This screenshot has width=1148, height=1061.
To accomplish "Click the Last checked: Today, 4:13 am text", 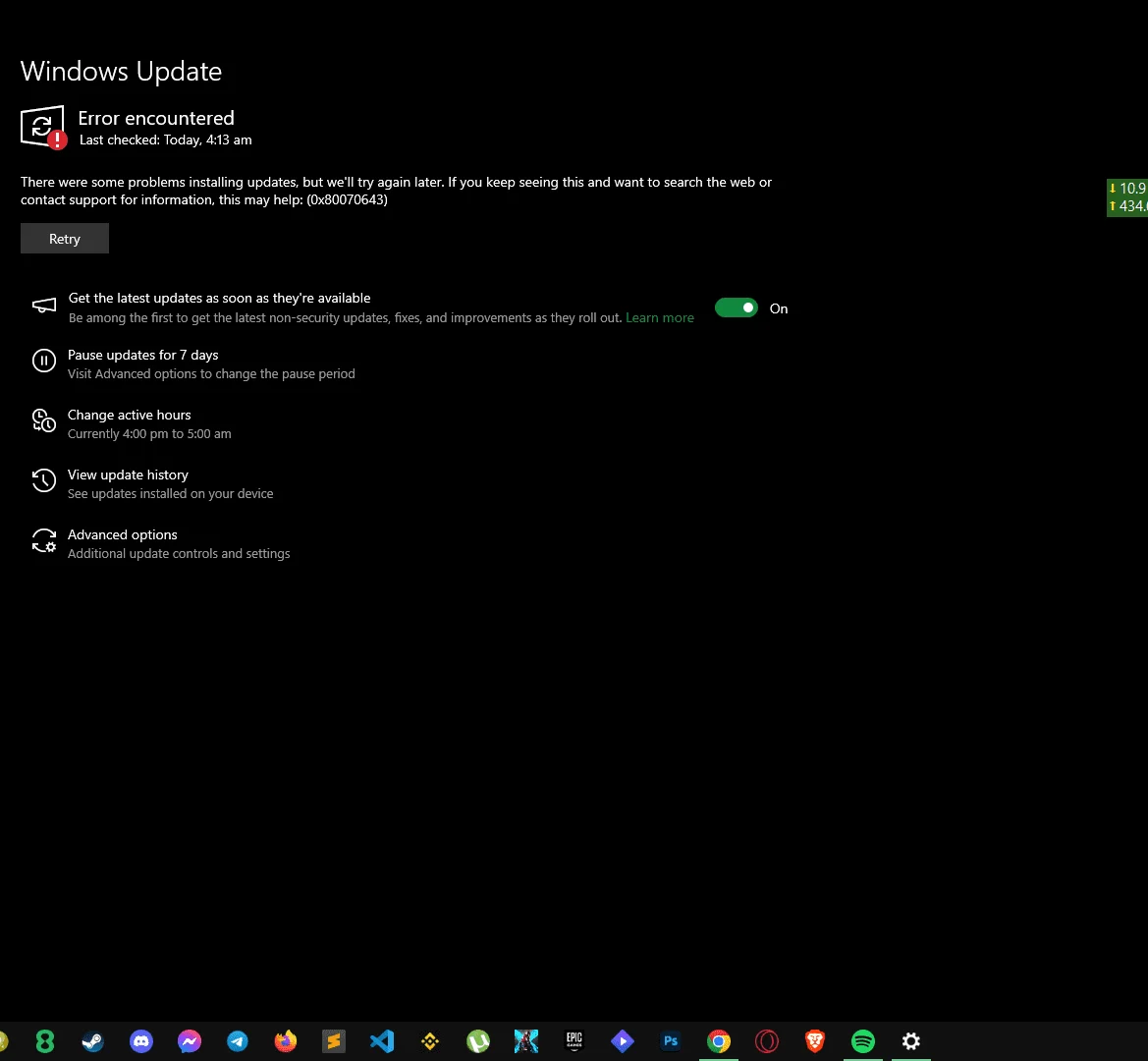I will coord(165,140).
